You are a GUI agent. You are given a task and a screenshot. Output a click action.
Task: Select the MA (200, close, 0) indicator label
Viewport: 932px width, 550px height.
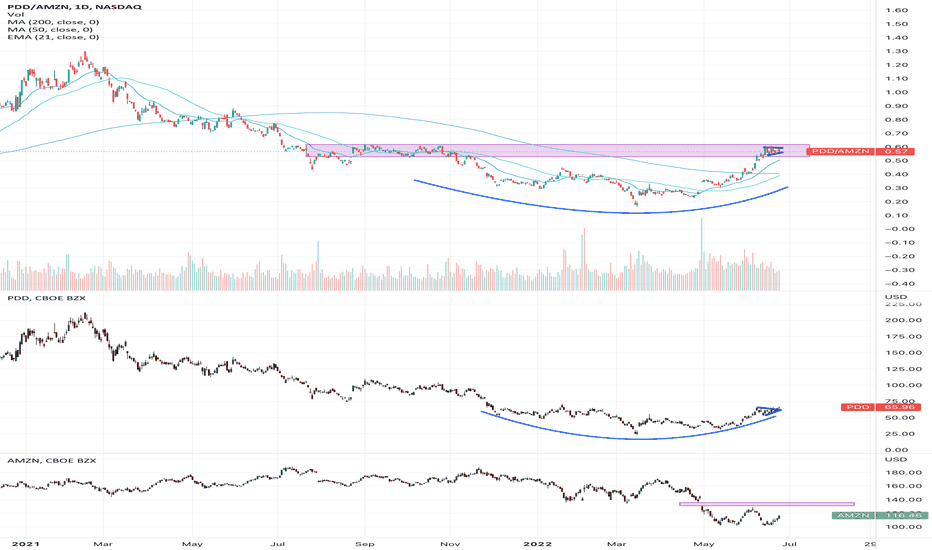pos(53,22)
